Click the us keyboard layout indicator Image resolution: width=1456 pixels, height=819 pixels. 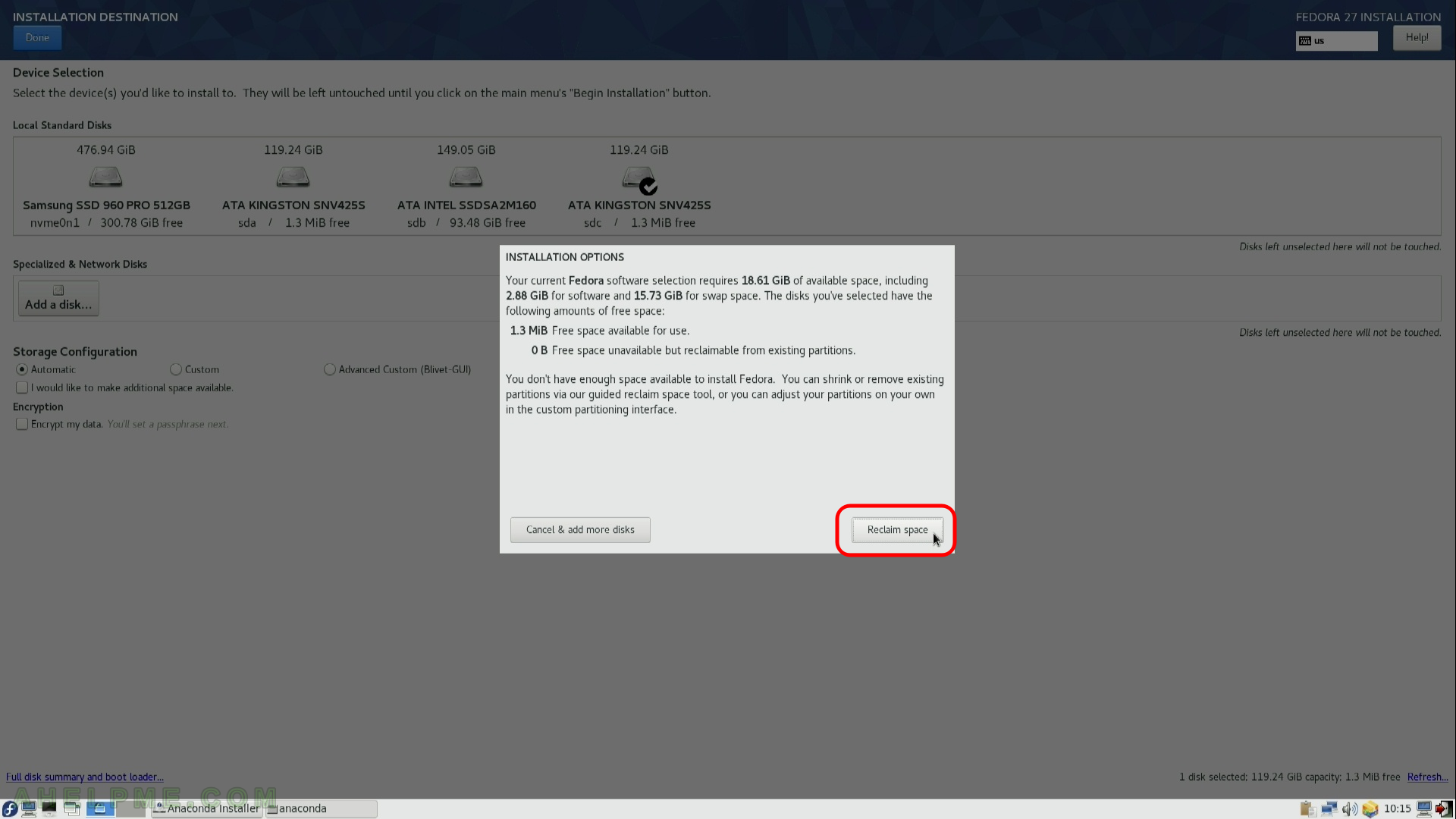click(1336, 41)
